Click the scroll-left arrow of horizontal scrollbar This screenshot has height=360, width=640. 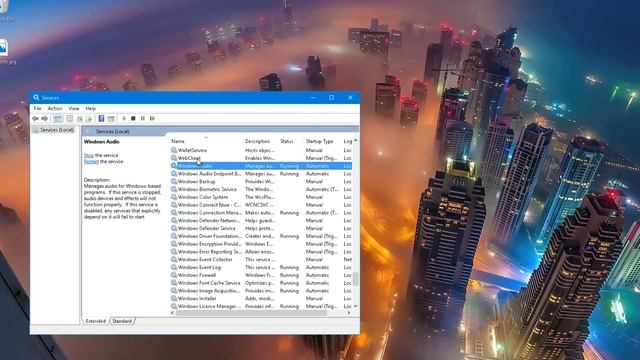pyautogui.click(x=172, y=313)
